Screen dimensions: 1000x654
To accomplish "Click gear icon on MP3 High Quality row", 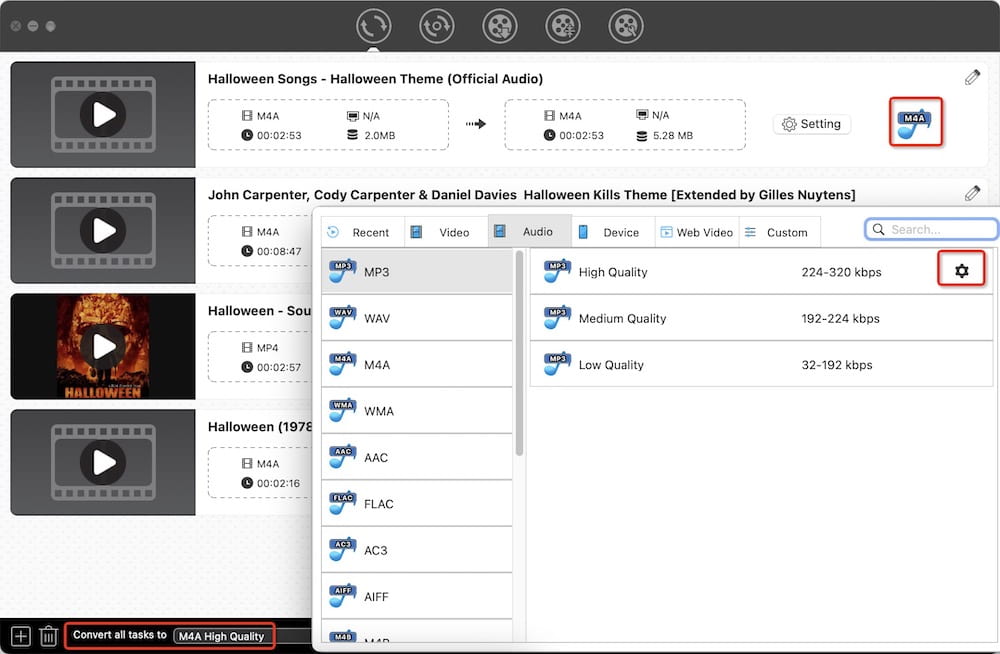I will (x=961, y=271).
